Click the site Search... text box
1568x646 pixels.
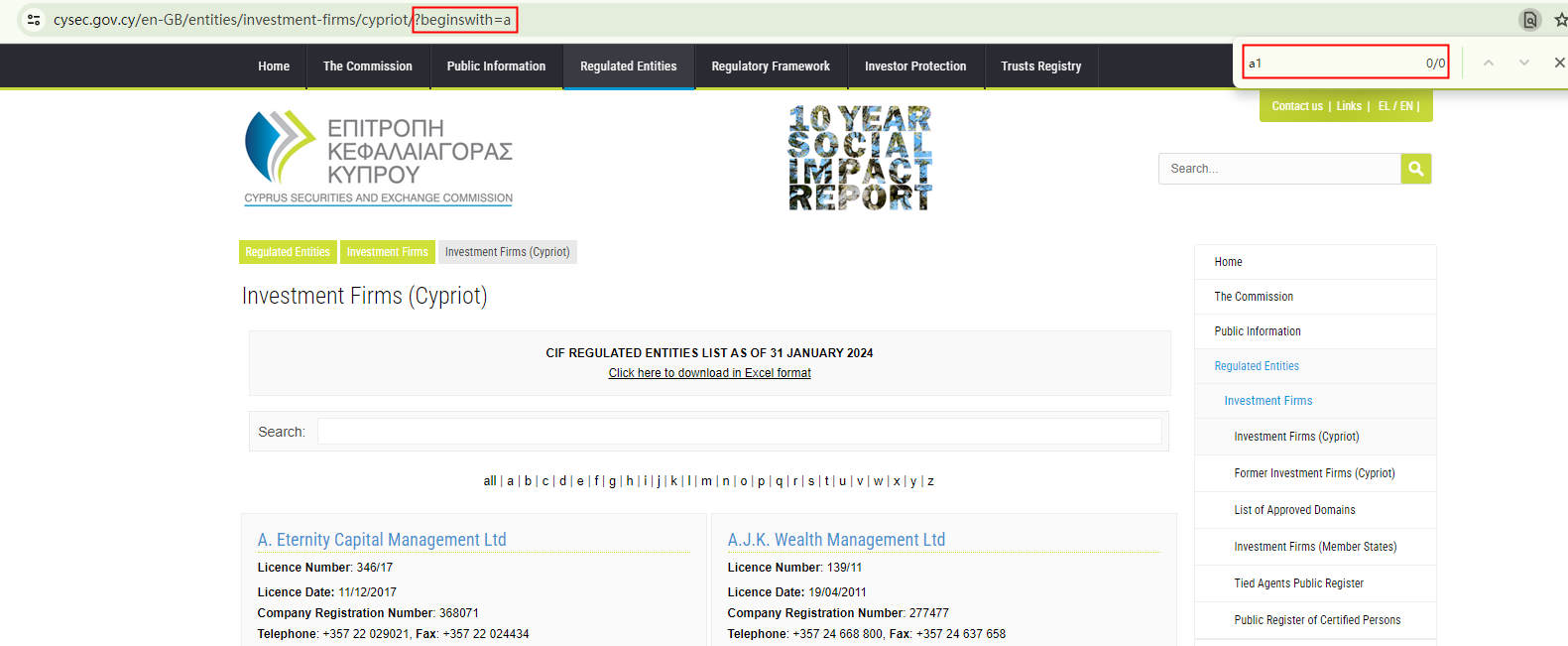1278,169
